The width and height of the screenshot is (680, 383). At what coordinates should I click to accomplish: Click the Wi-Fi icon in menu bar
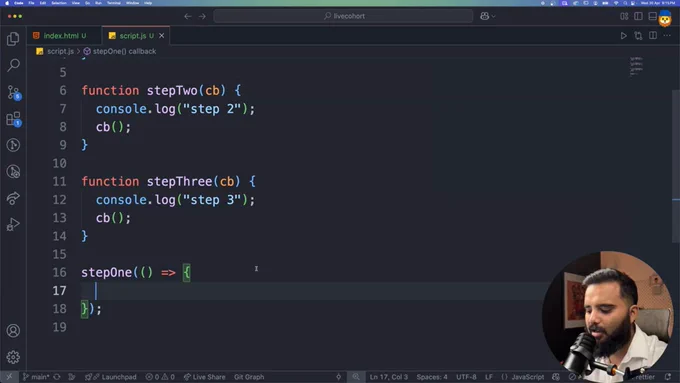pyautogui.click(x=616, y=3)
